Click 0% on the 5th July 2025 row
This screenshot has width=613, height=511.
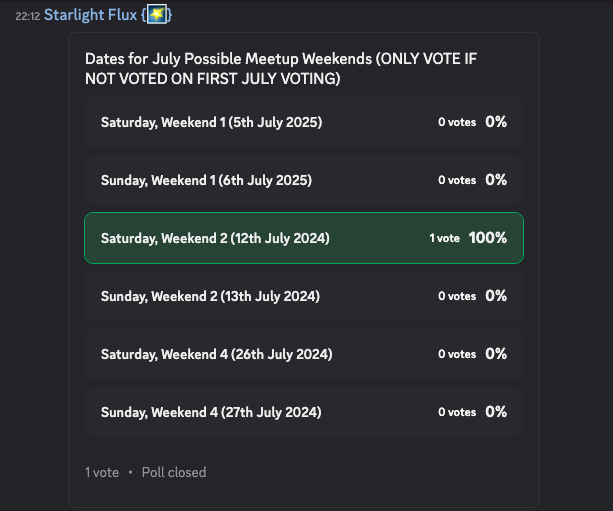point(496,122)
